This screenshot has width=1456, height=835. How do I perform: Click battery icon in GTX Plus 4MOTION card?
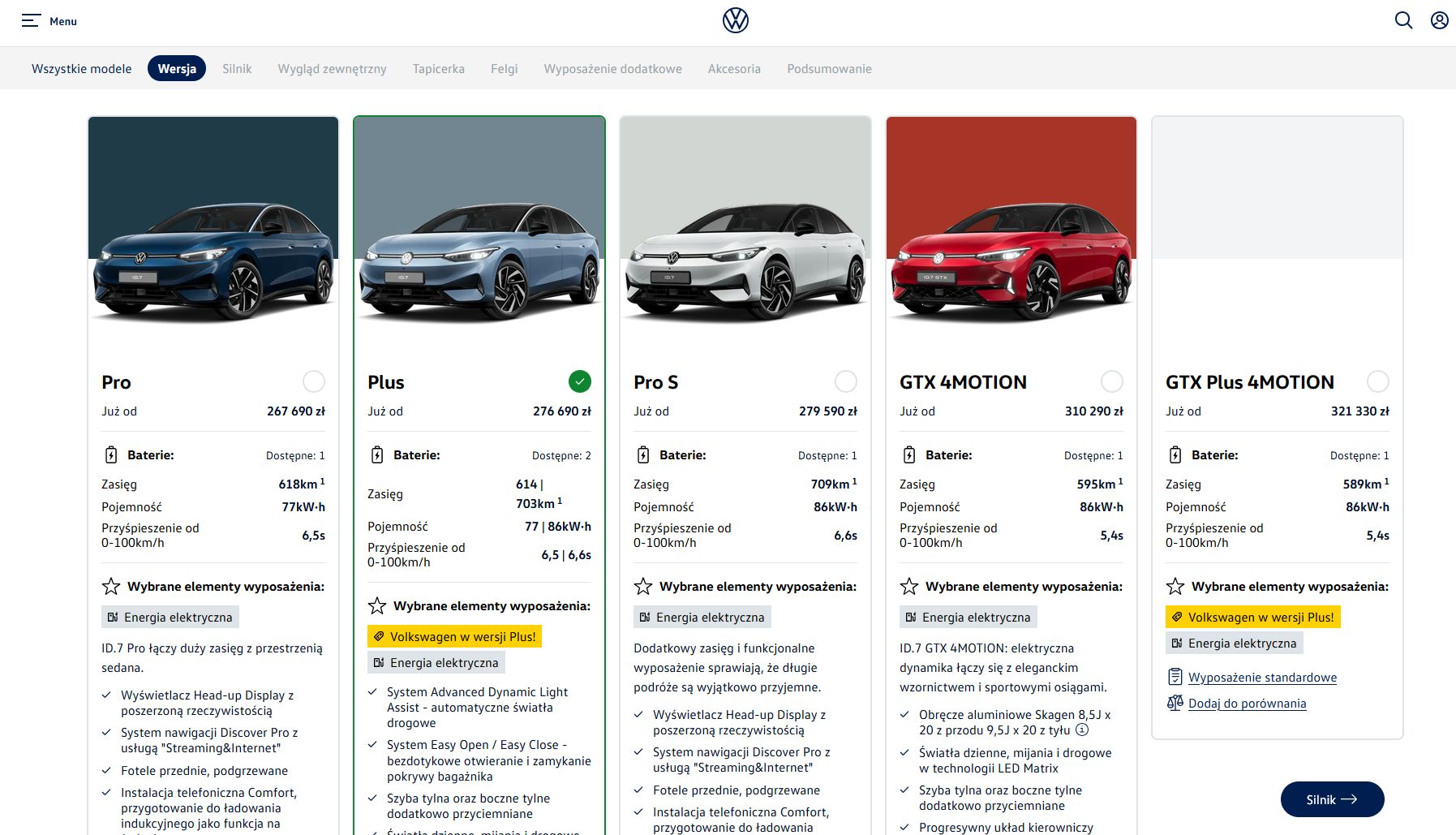(x=1175, y=455)
